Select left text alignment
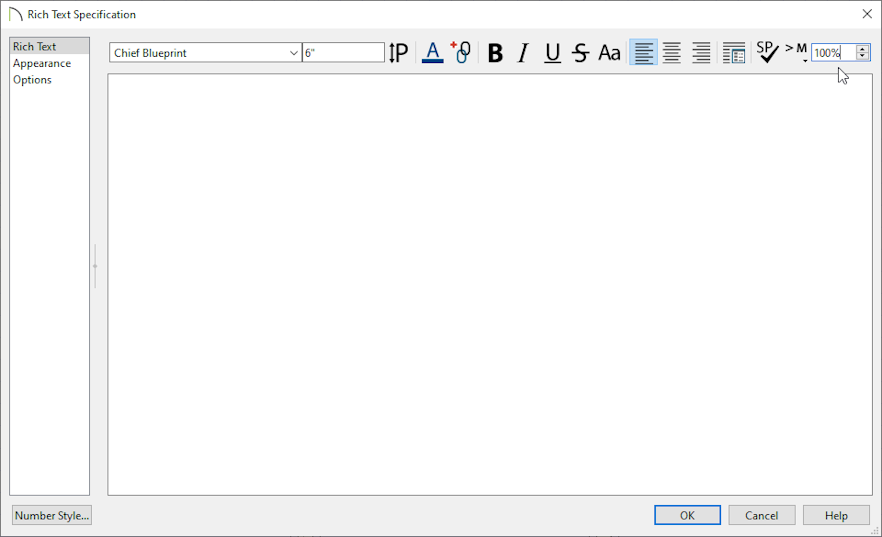Image resolution: width=882 pixels, height=537 pixels. pyautogui.click(x=644, y=53)
